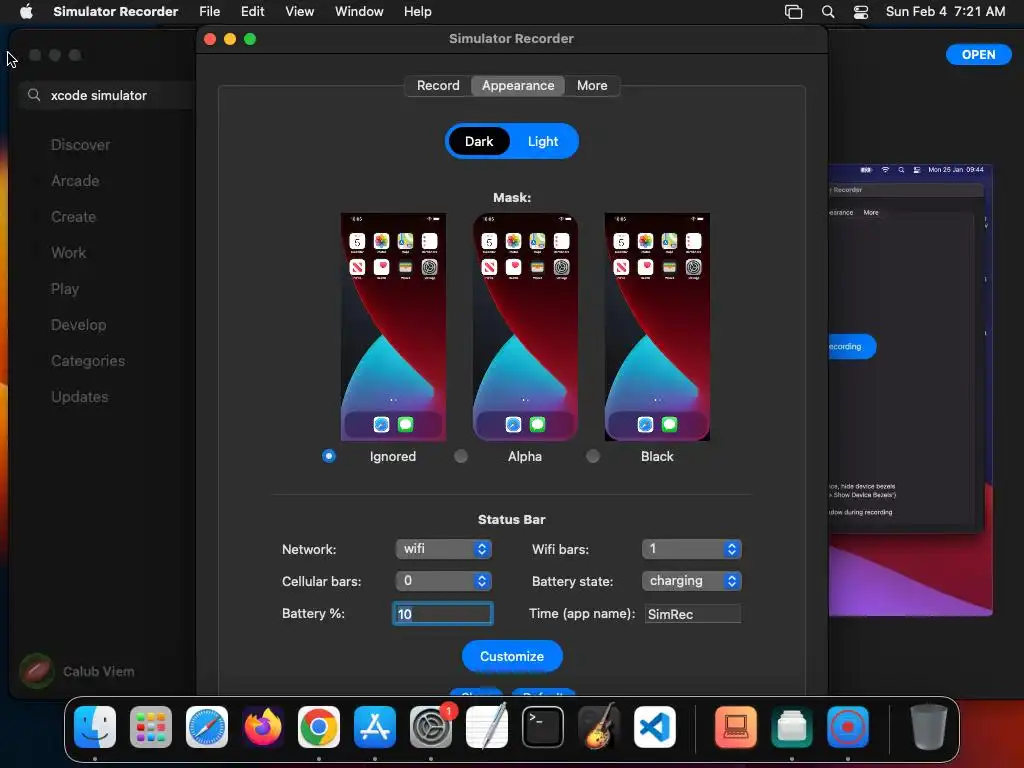Switch to the Appearance tab
Screen dimensions: 1024x768
pyautogui.click(x=518, y=86)
